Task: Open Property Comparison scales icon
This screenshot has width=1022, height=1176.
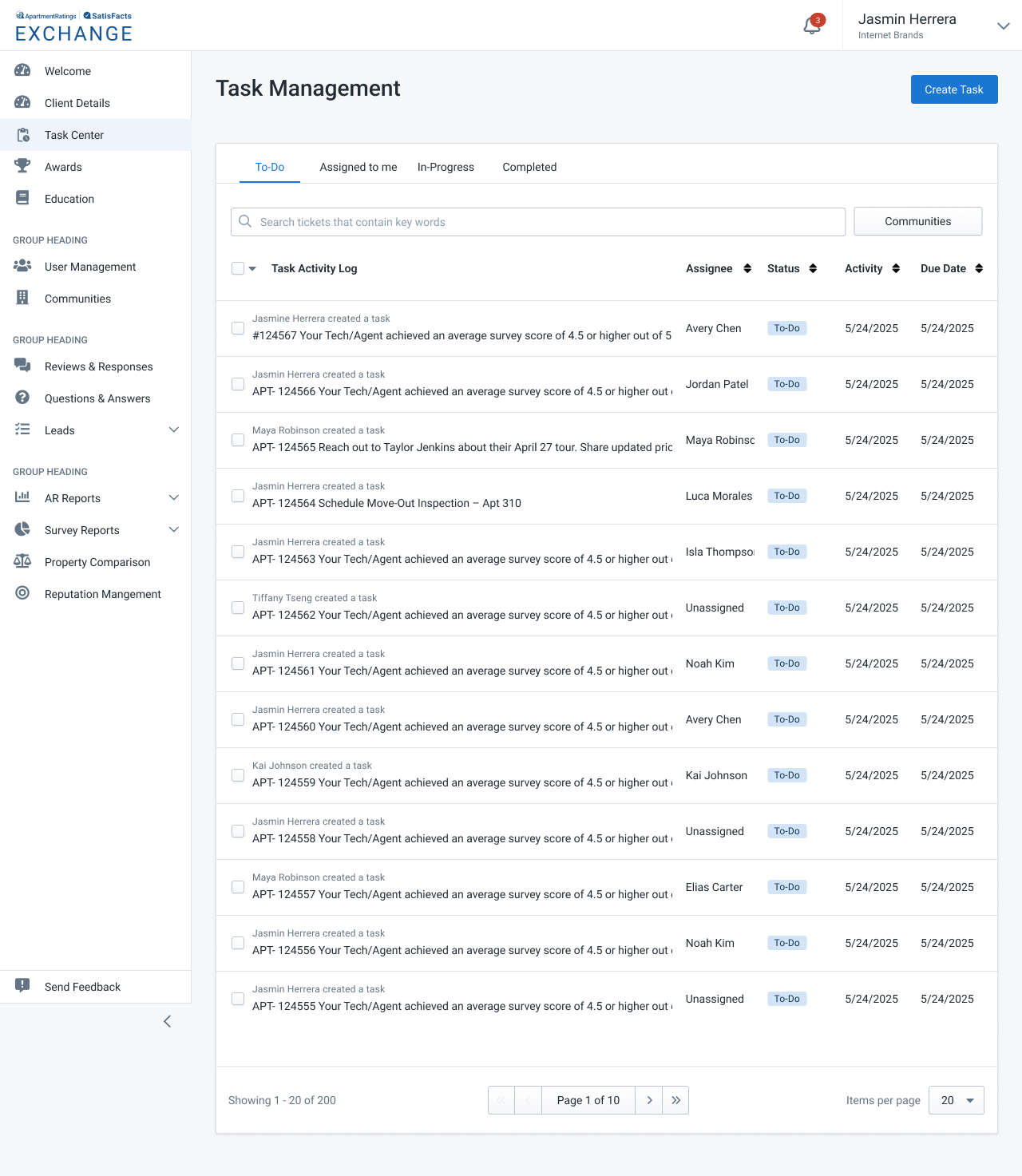Action: tap(22, 561)
